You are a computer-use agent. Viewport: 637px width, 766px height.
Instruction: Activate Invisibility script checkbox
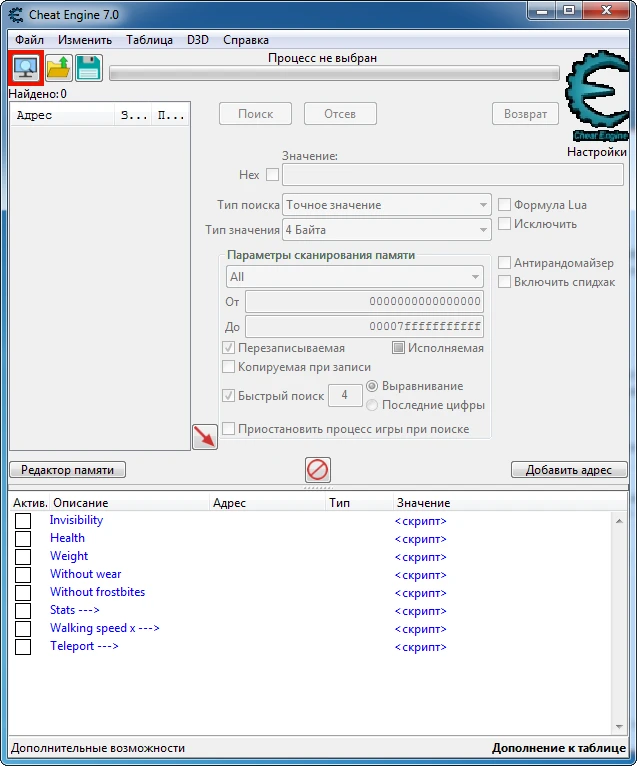click(x=23, y=521)
